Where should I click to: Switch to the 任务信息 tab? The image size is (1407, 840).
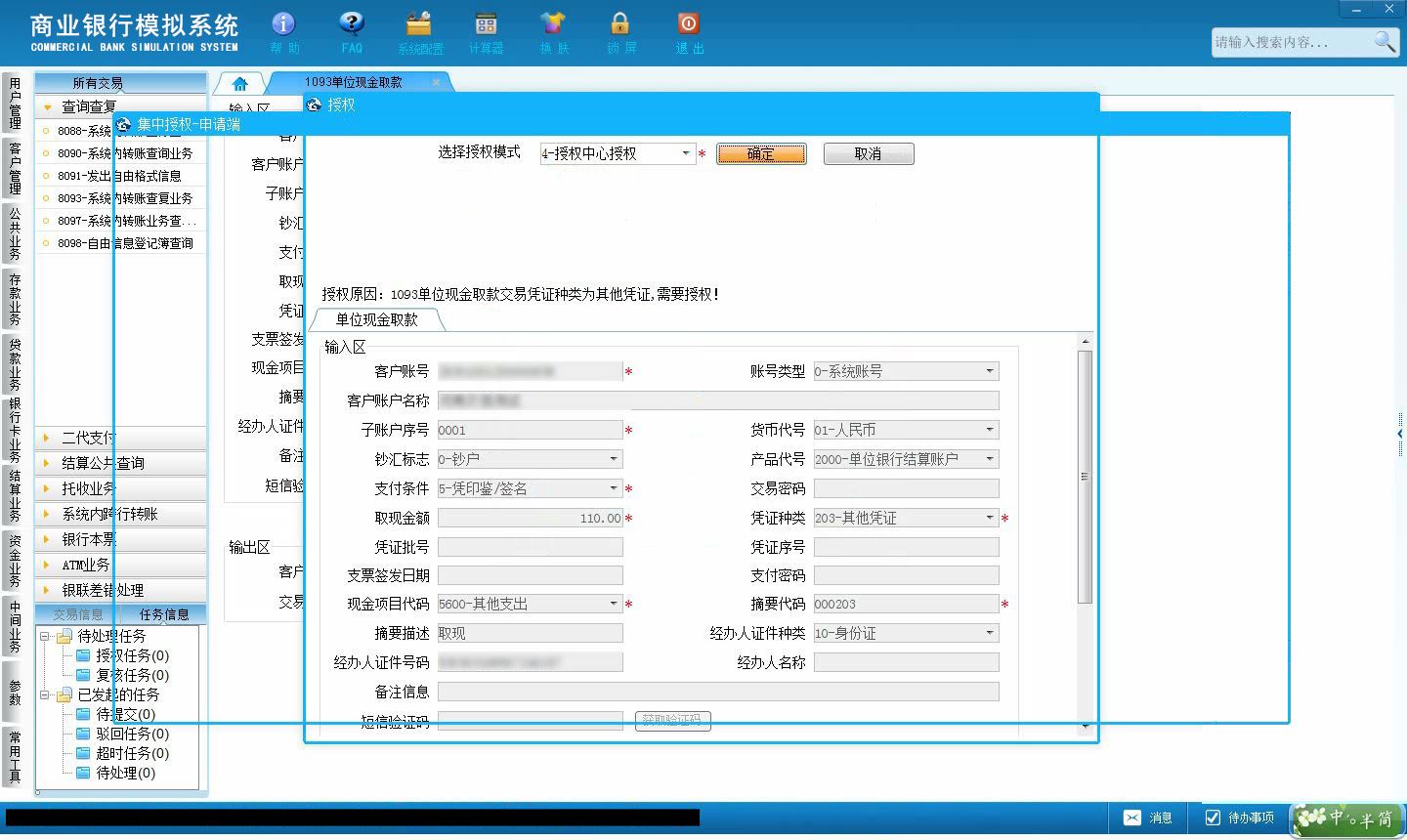pyautogui.click(x=163, y=614)
